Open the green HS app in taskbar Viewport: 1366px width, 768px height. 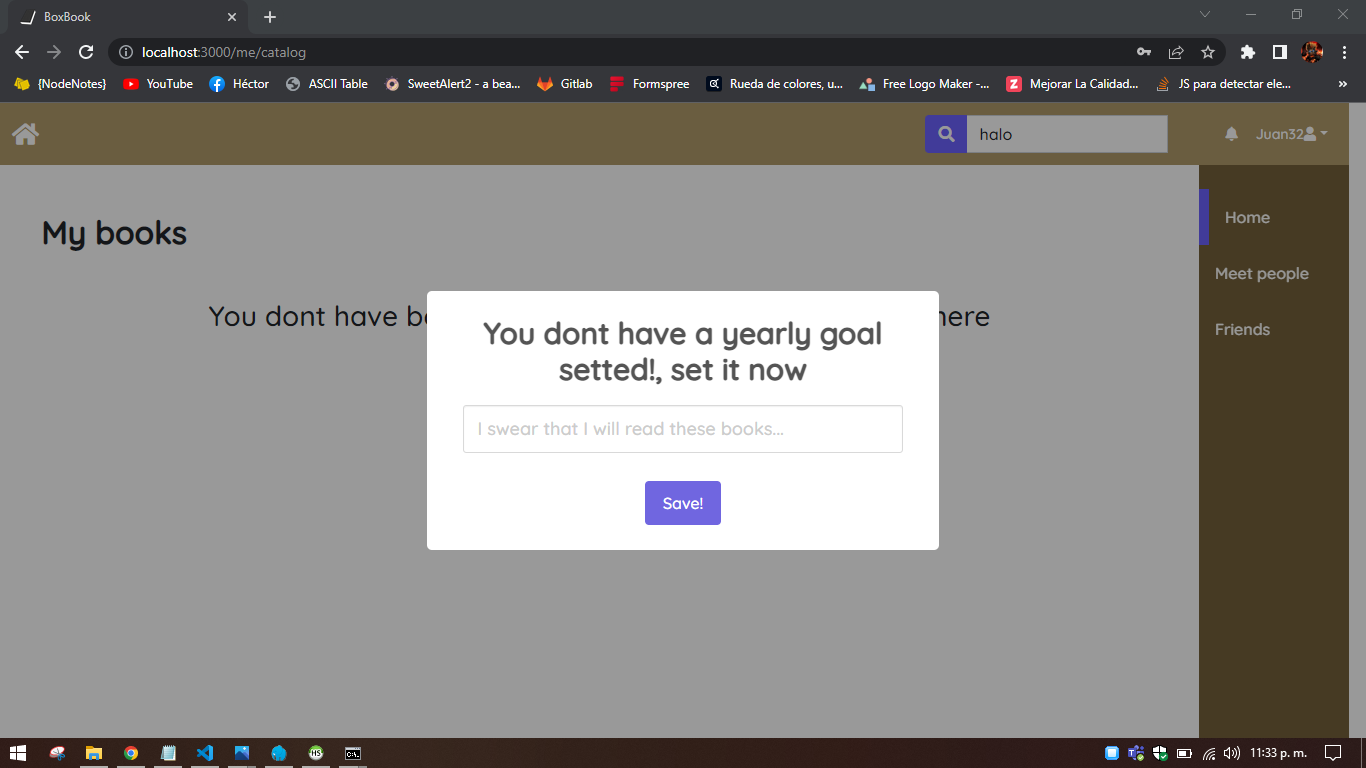[316, 753]
